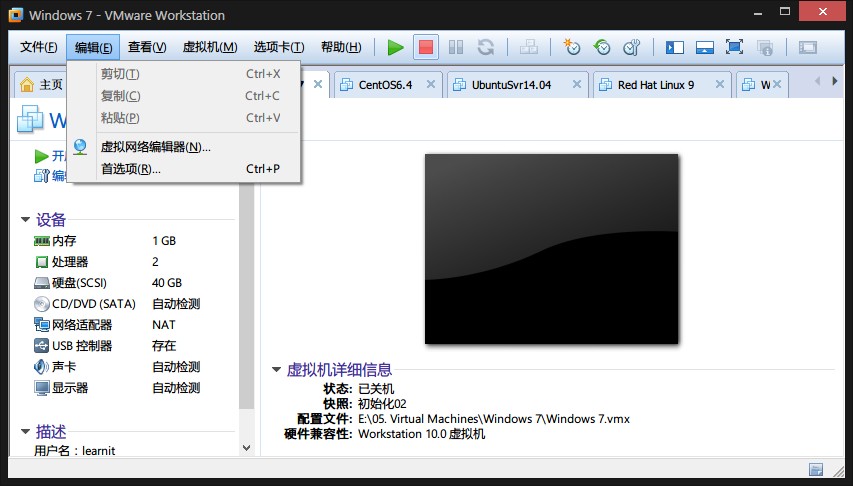Click the status bar icon at bottom right
The height and width of the screenshot is (486, 853).
pyautogui.click(x=815, y=470)
